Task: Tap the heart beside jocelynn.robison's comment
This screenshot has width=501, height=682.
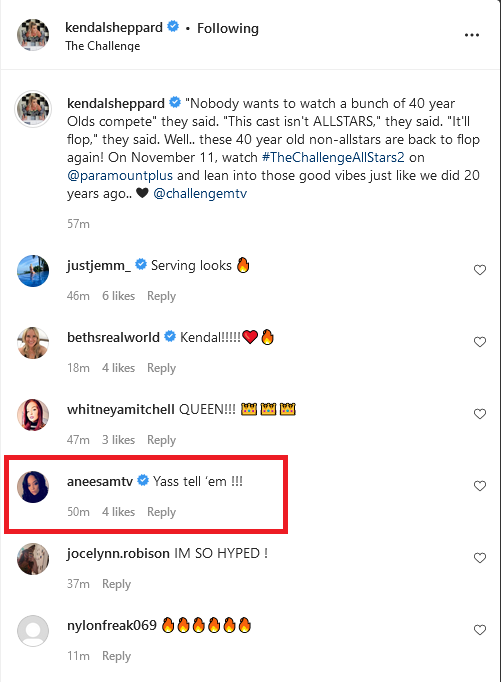Action: (x=480, y=558)
